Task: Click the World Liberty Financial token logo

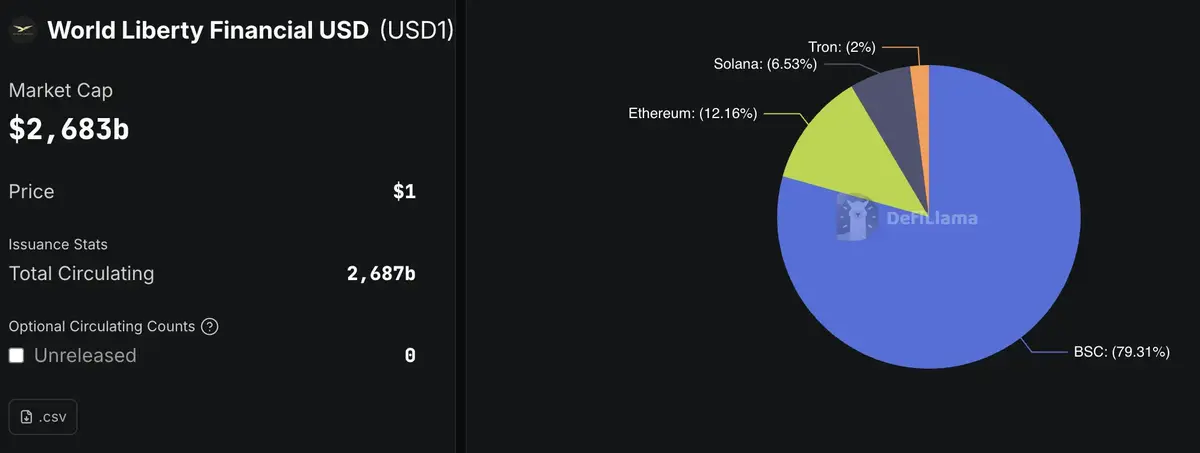Action: click(x=22, y=30)
